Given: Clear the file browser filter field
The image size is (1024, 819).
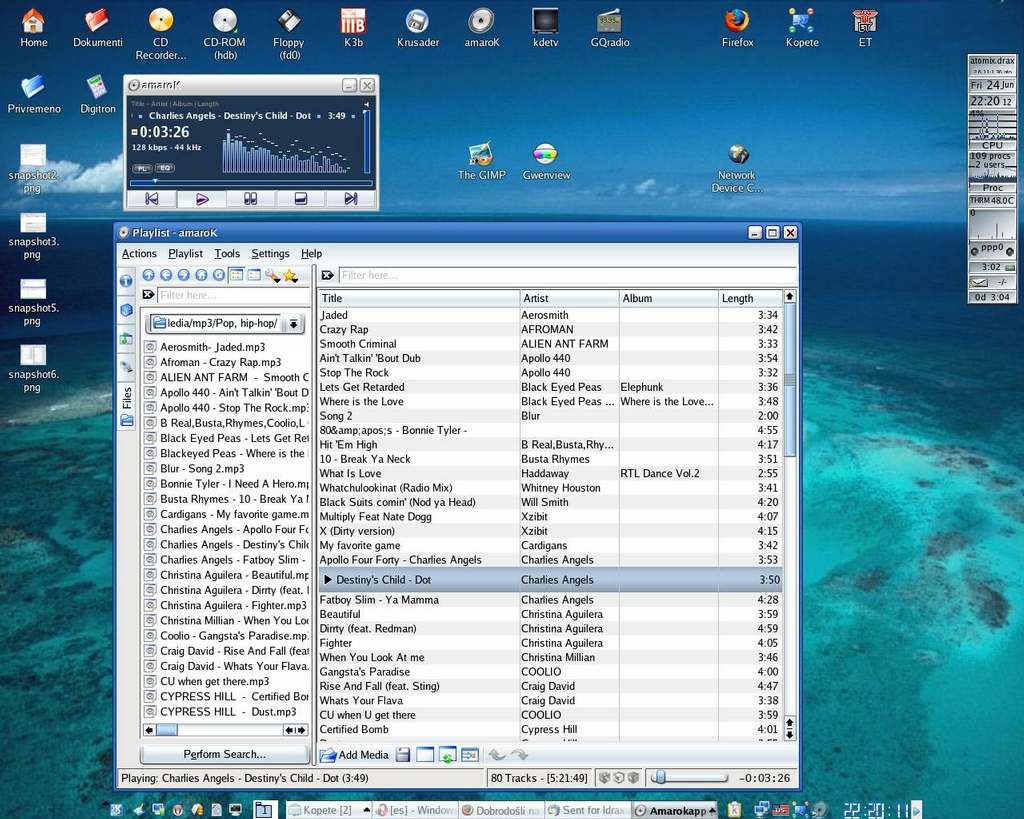Looking at the screenshot, I should pyautogui.click(x=149, y=295).
